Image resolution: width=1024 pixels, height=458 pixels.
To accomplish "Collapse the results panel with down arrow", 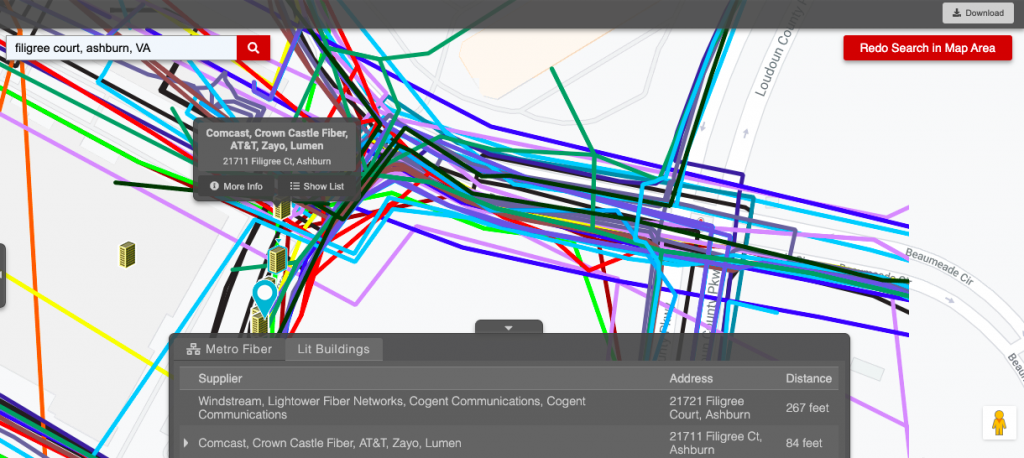I will click(508, 327).
